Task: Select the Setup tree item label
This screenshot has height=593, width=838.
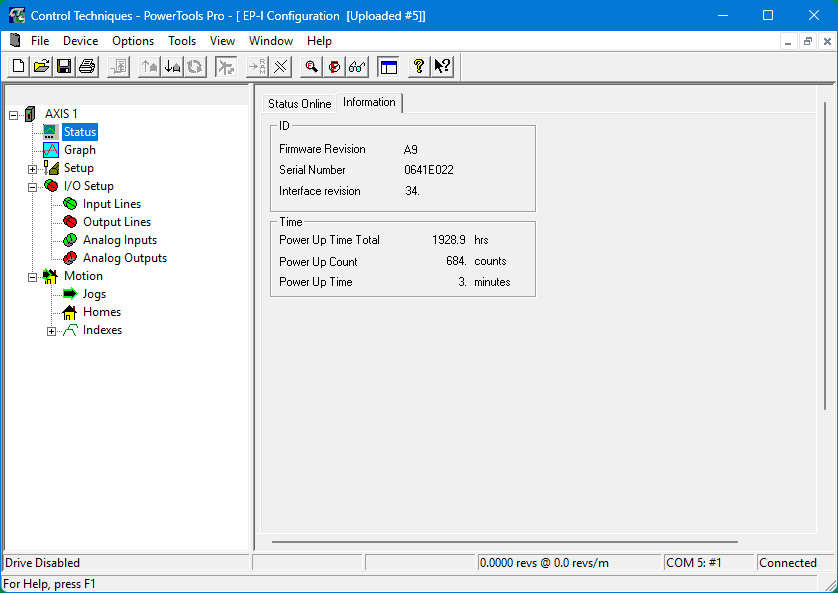Action: point(79,168)
